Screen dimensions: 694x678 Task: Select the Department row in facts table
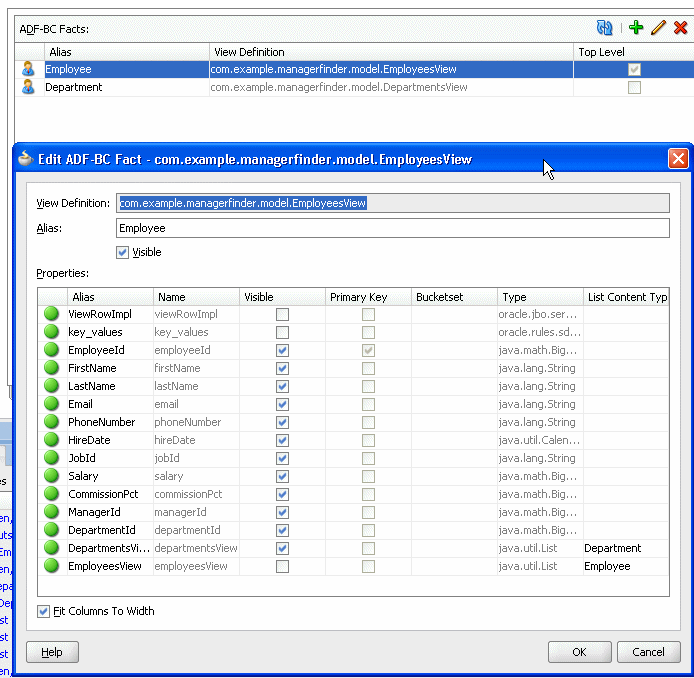point(300,88)
